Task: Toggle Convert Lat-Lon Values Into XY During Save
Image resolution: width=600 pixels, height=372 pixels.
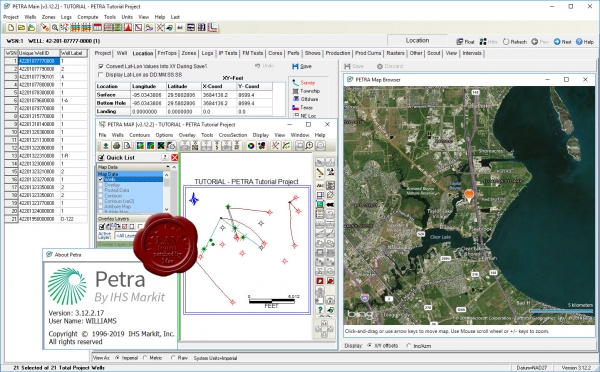Action: pos(101,66)
